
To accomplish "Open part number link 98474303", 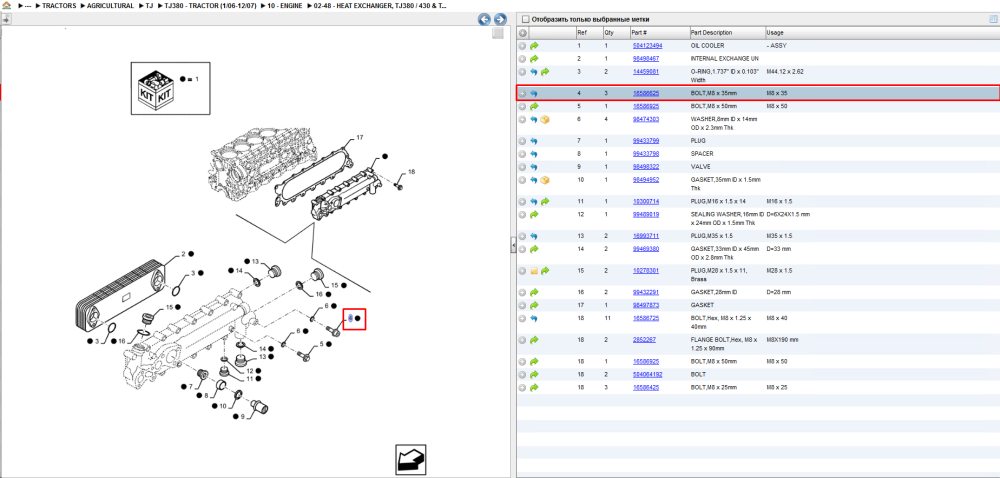I will tap(645, 119).
